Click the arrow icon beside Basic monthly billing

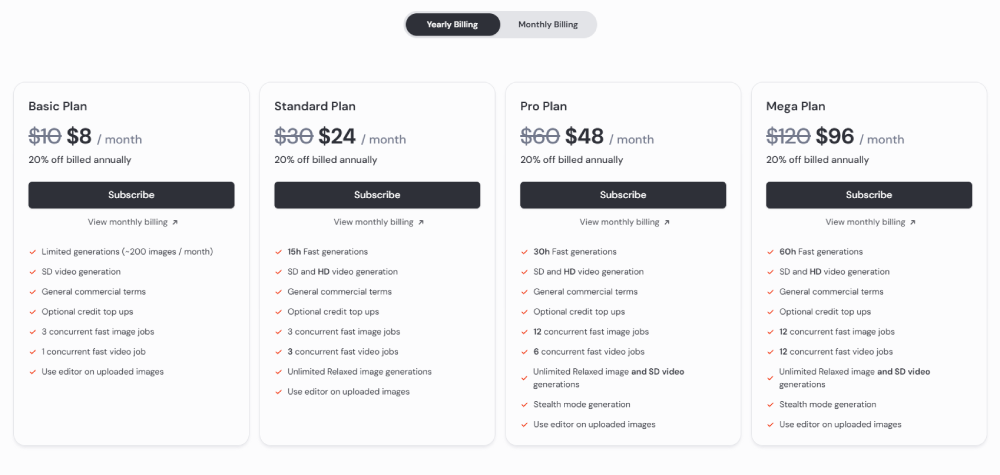point(175,223)
